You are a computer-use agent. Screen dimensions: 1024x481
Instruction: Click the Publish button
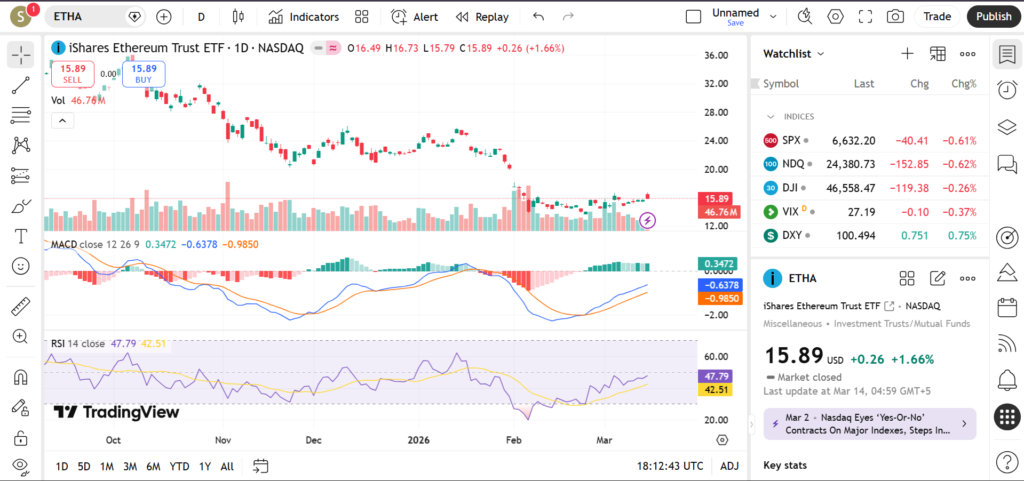993,17
